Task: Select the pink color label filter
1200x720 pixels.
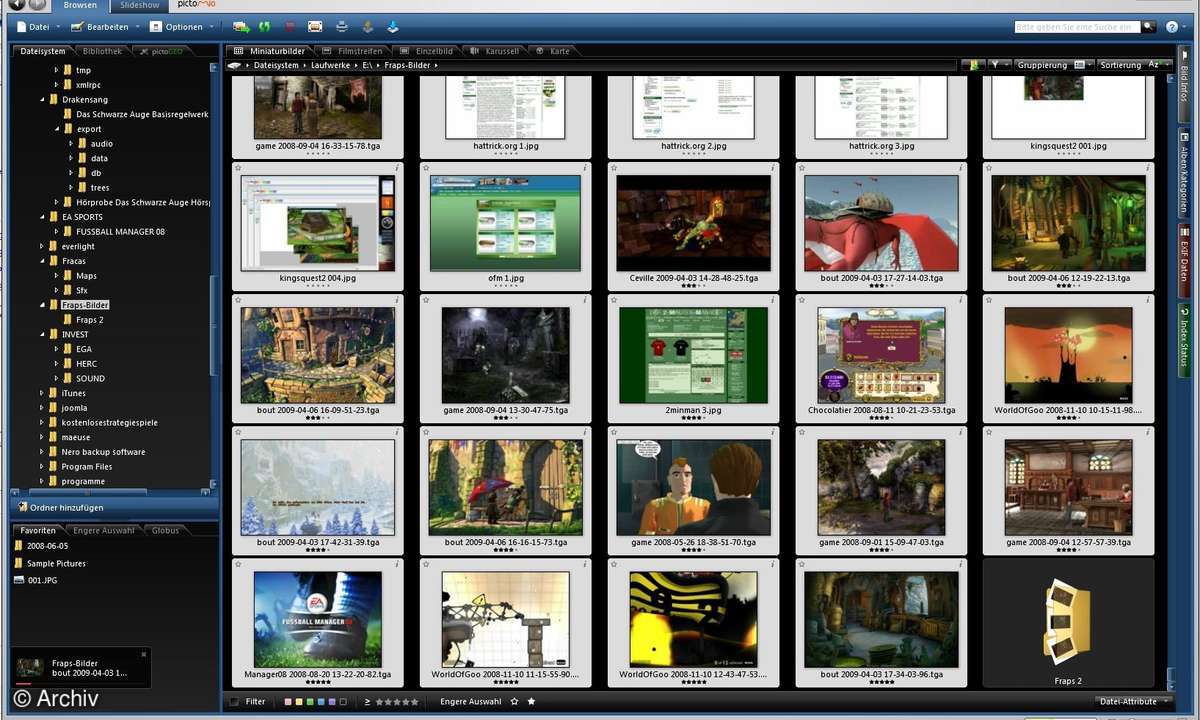Action: pos(288,702)
